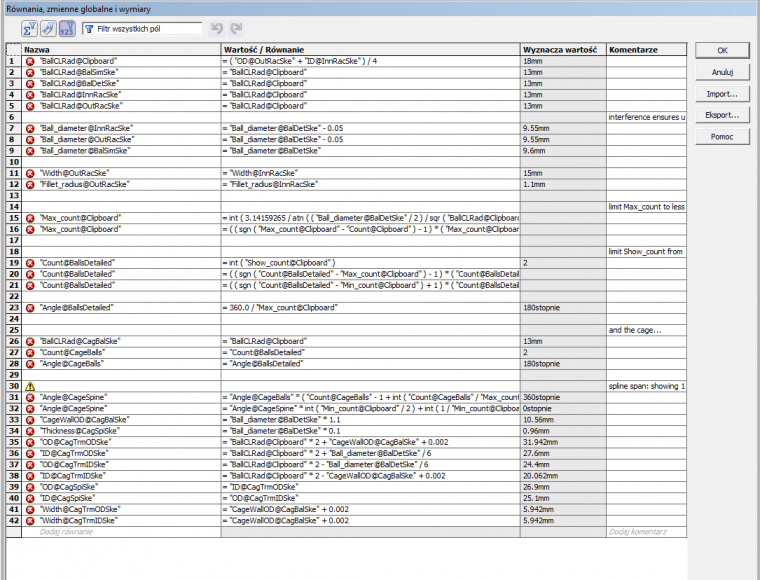Click equation "Ball_diameter@BalDetSke" - 0.05 in row 7
The width and height of the screenshot is (760, 580).
(x=283, y=129)
